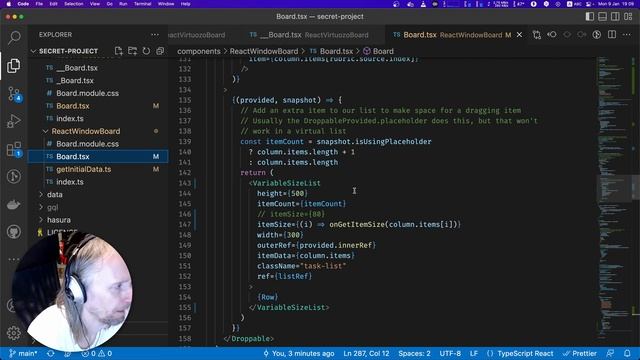The height and width of the screenshot is (360, 640).
Task: Open the File menu
Action: tap(39, 4)
